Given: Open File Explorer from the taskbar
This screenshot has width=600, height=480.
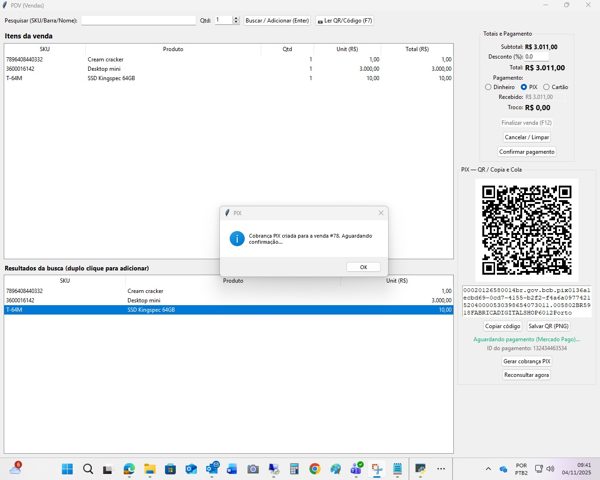Looking at the screenshot, I should [150, 469].
